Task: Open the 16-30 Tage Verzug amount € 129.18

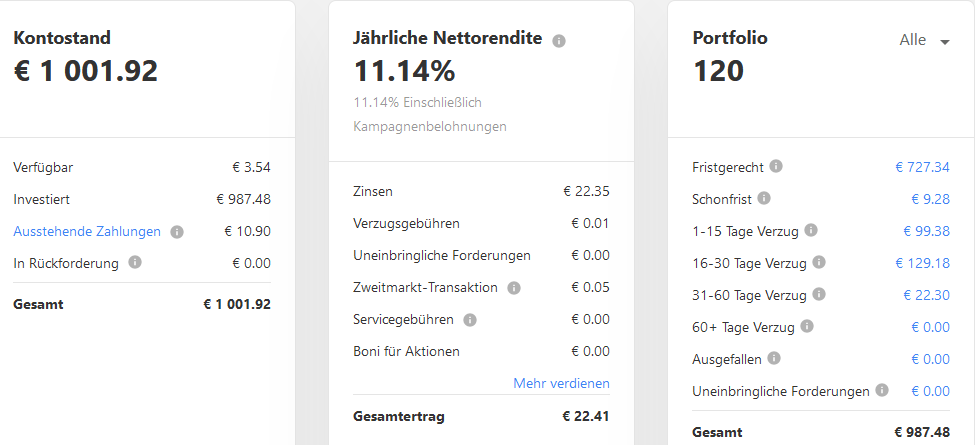Action: (922, 264)
